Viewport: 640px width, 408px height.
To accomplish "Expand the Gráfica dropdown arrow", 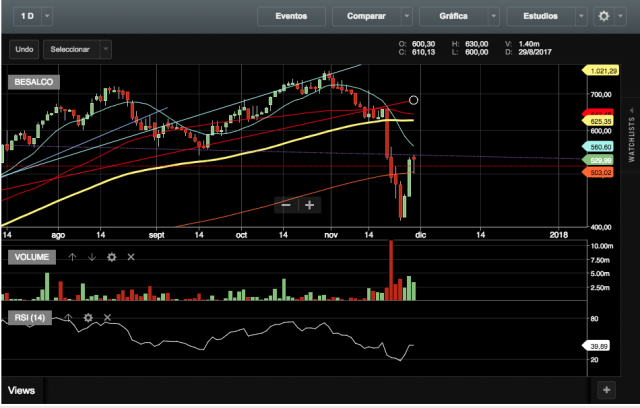I will 493,16.
